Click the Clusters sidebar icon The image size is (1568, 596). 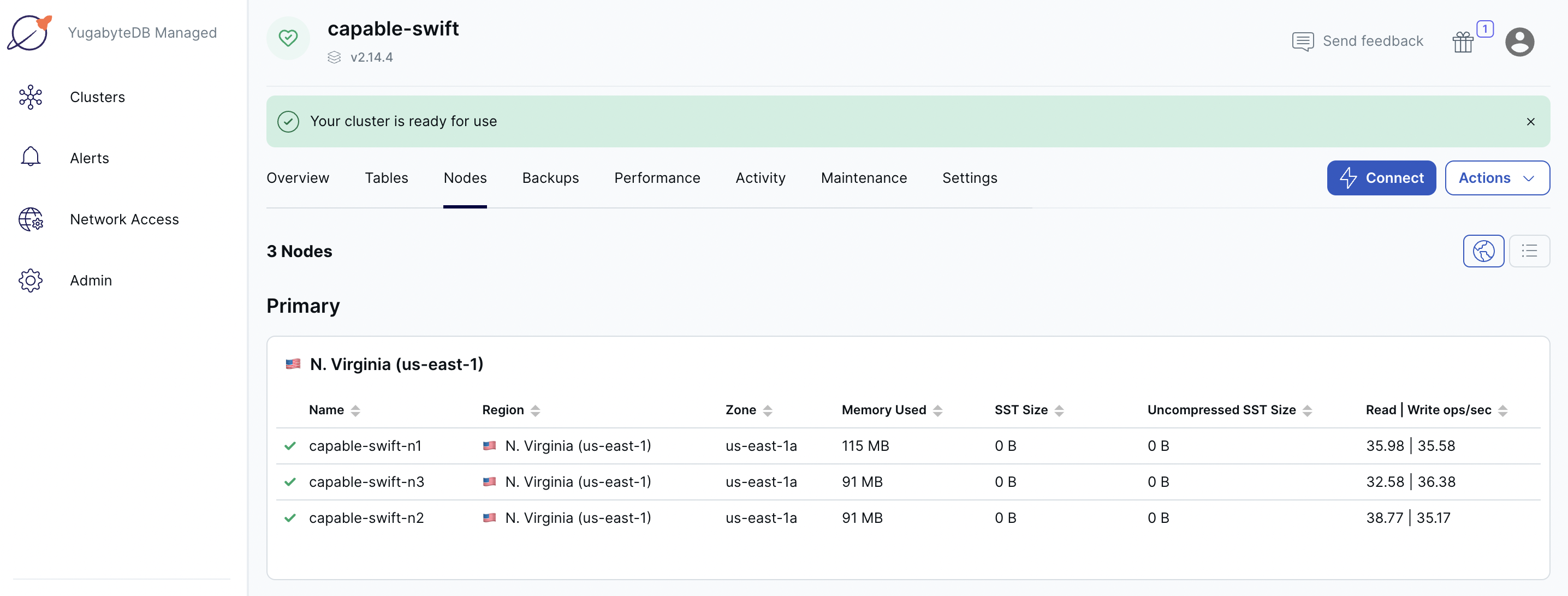click(31, 97)
